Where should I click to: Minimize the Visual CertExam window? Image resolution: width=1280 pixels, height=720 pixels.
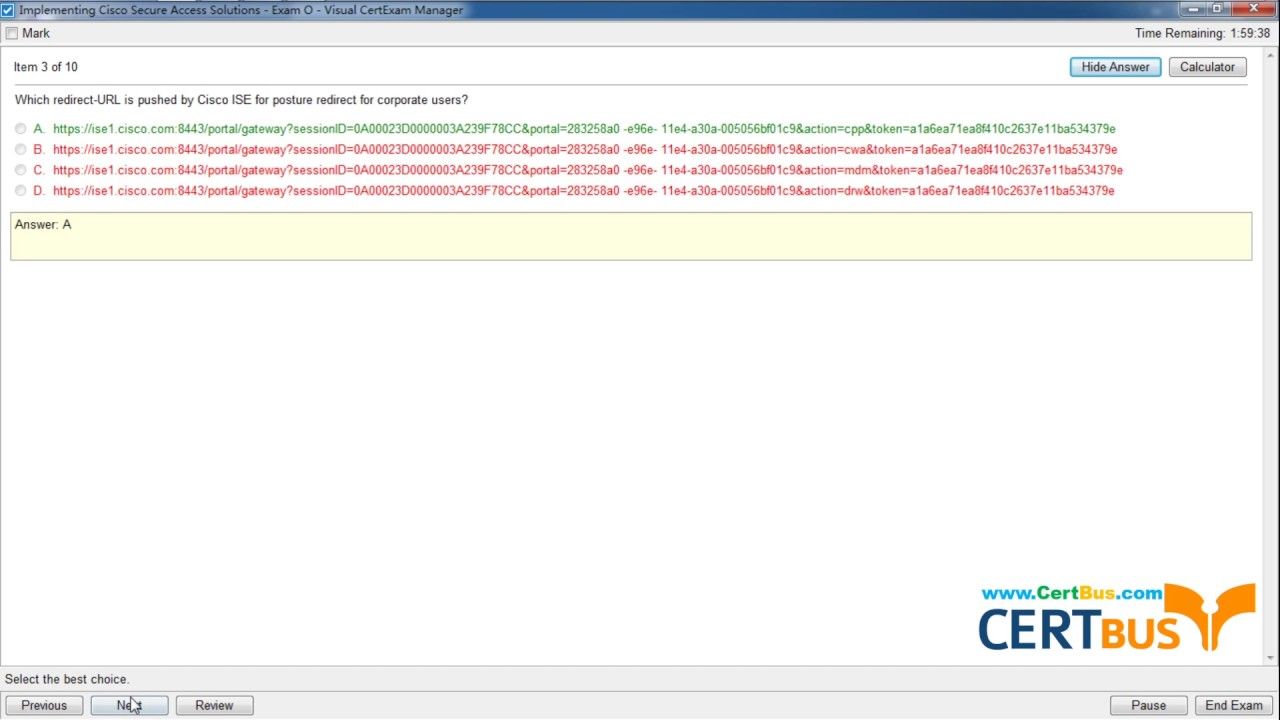click(1191, 9)
